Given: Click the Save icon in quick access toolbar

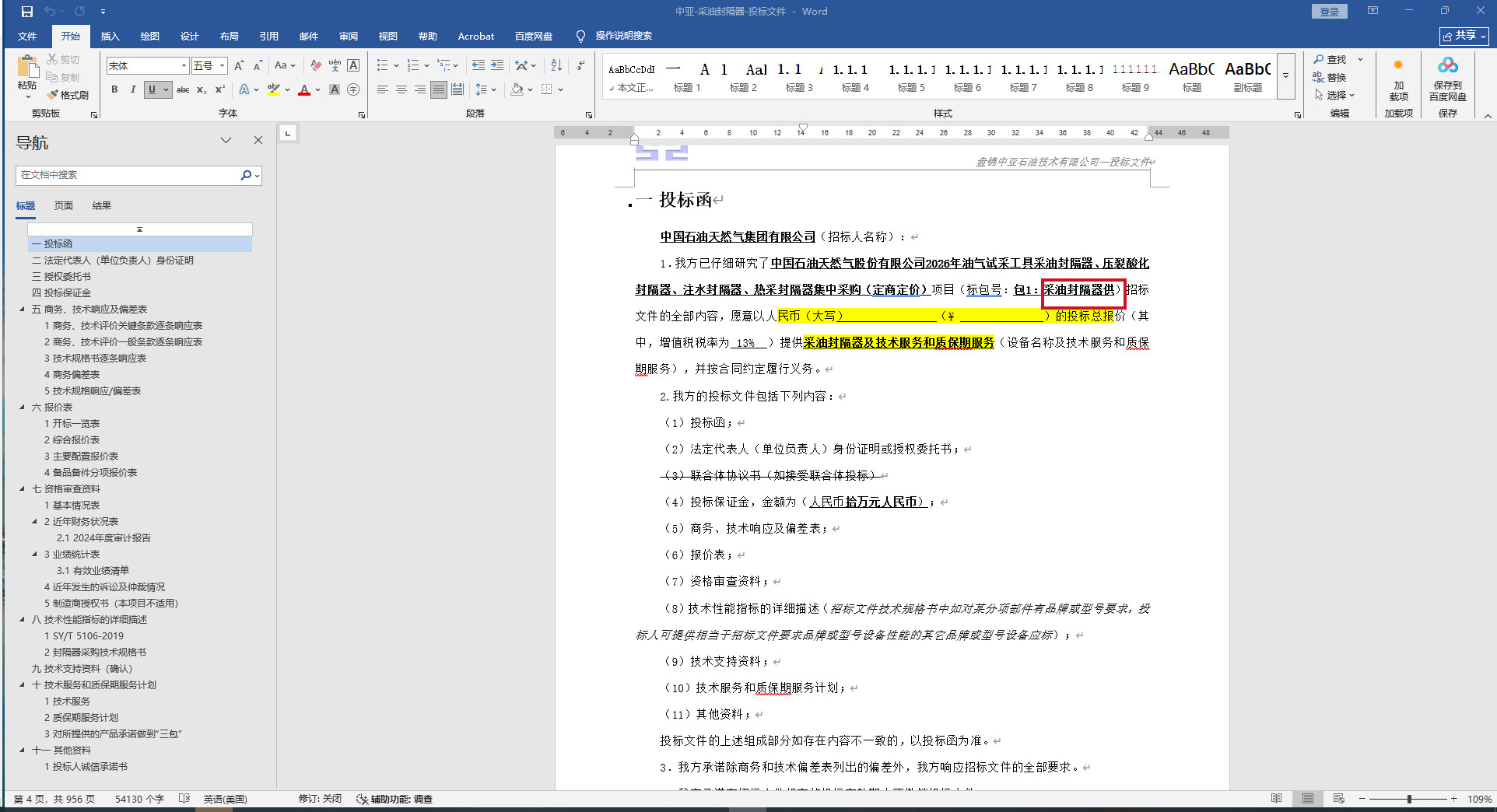Looking at the screenshot, I should coord(27,12).
